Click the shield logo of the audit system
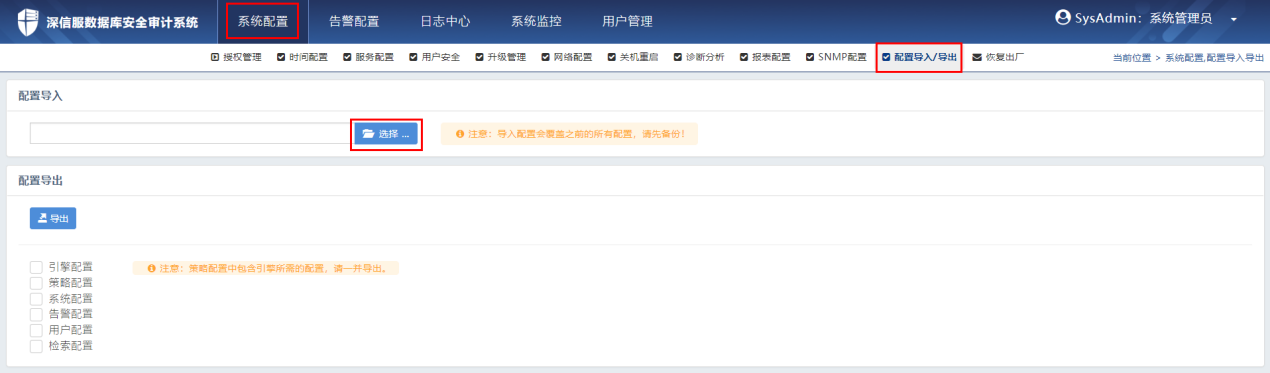The image size is (1270, 373). tap(28, 21)
